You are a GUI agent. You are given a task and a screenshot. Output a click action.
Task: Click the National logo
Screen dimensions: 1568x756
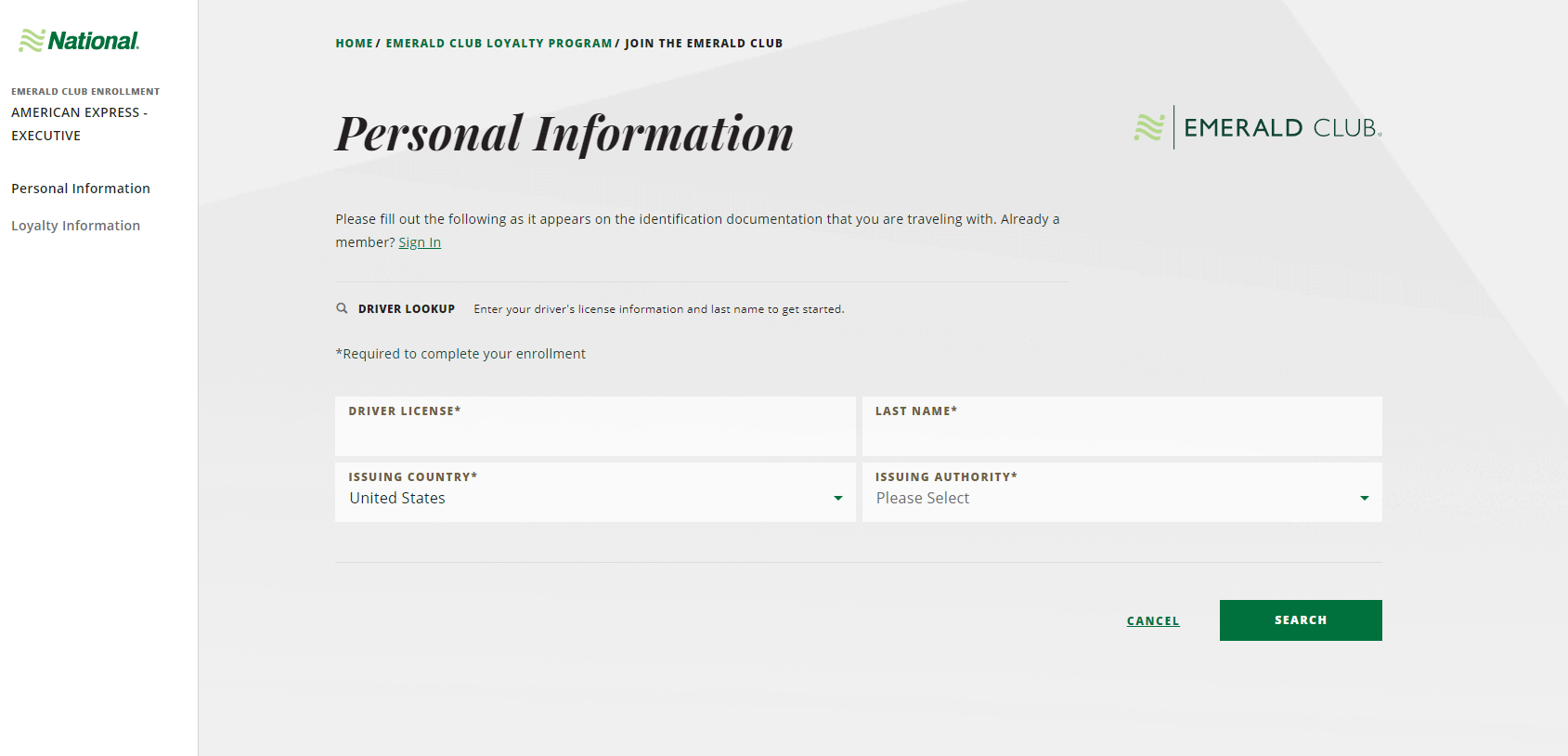click(79, 41)
